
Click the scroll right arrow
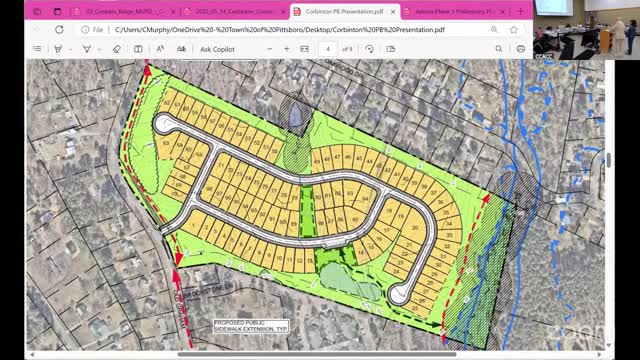pyautogui.click(x=599, y=354)
